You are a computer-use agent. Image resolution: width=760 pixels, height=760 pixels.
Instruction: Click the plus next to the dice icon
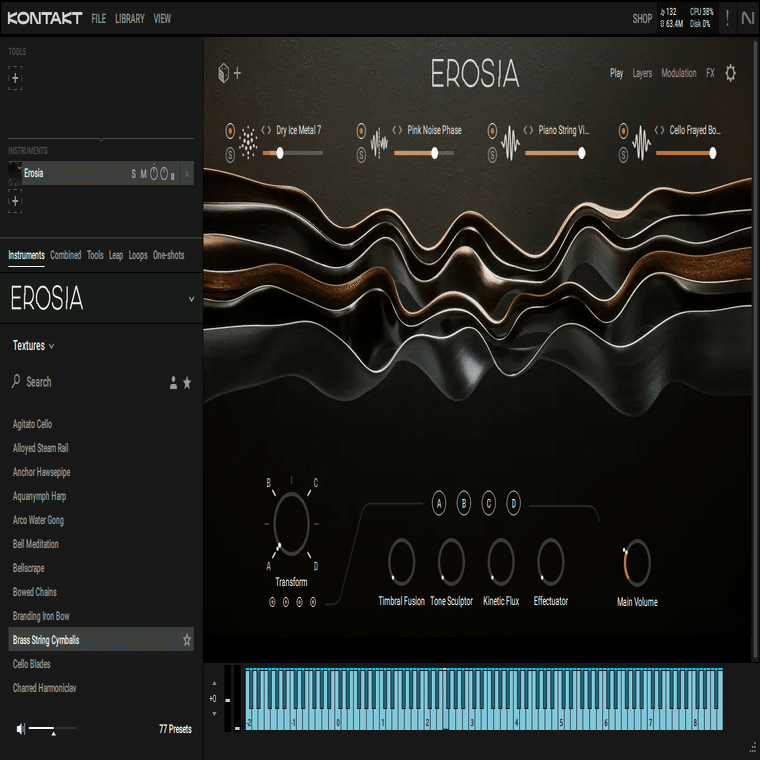(238, 73)
